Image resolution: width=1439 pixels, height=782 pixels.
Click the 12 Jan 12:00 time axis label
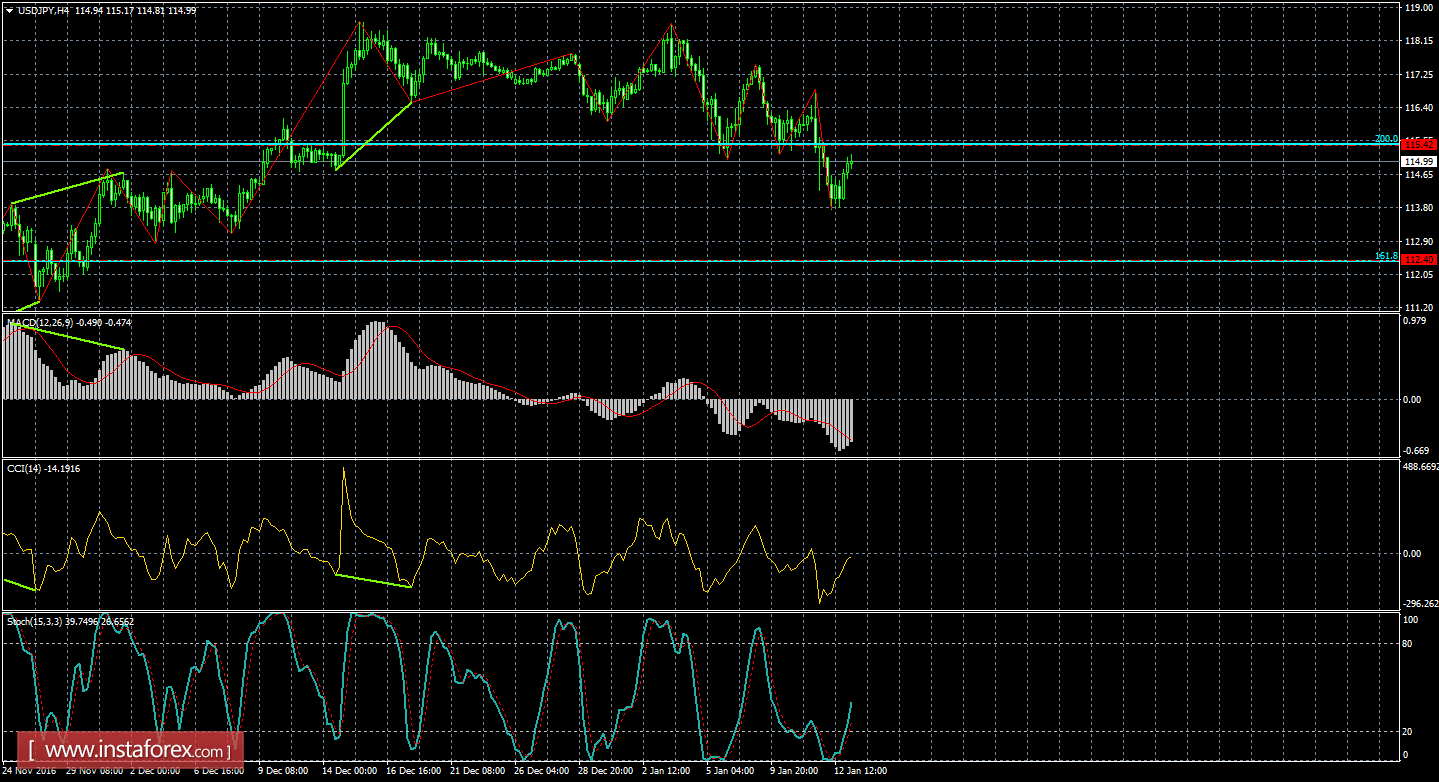(861, 772)
